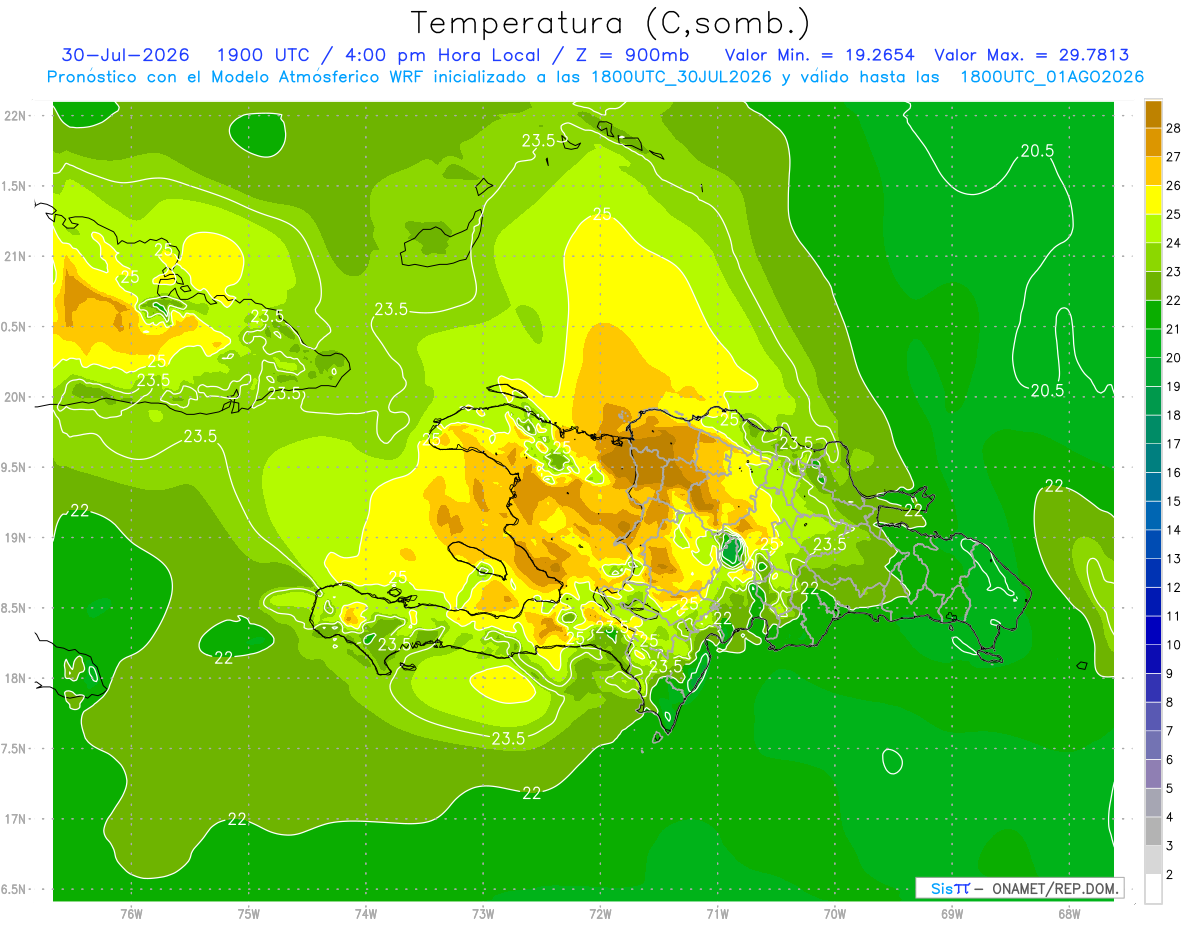Pick the blue swatch between 14 and 15

point(1153,516)
